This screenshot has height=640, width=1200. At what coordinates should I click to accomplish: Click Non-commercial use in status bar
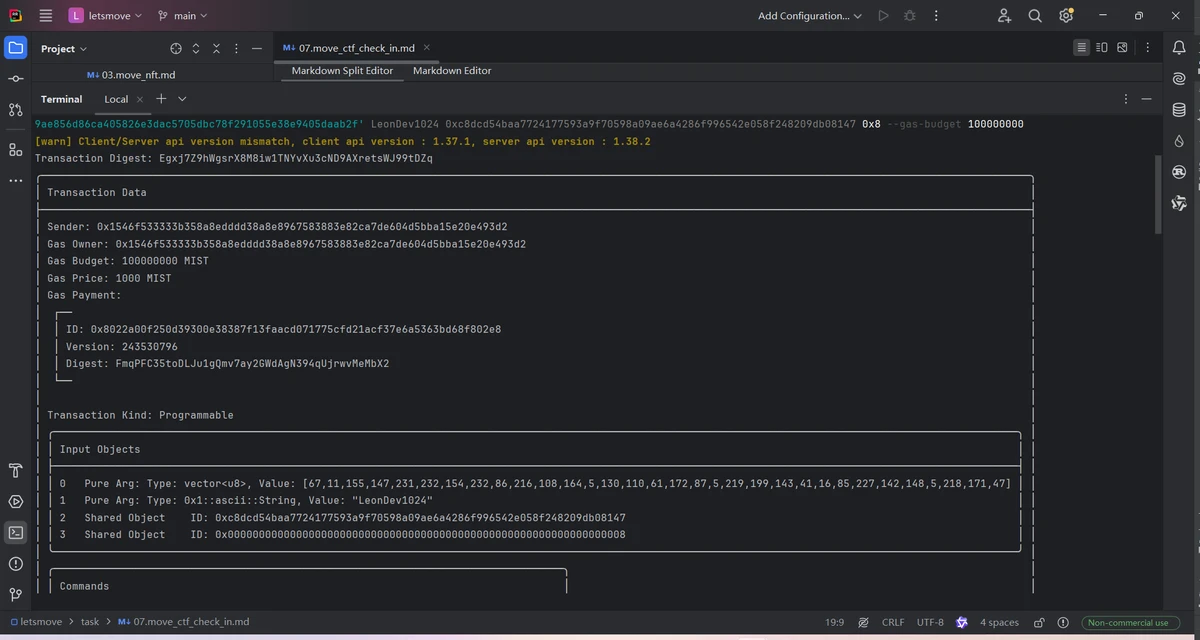1128,622
